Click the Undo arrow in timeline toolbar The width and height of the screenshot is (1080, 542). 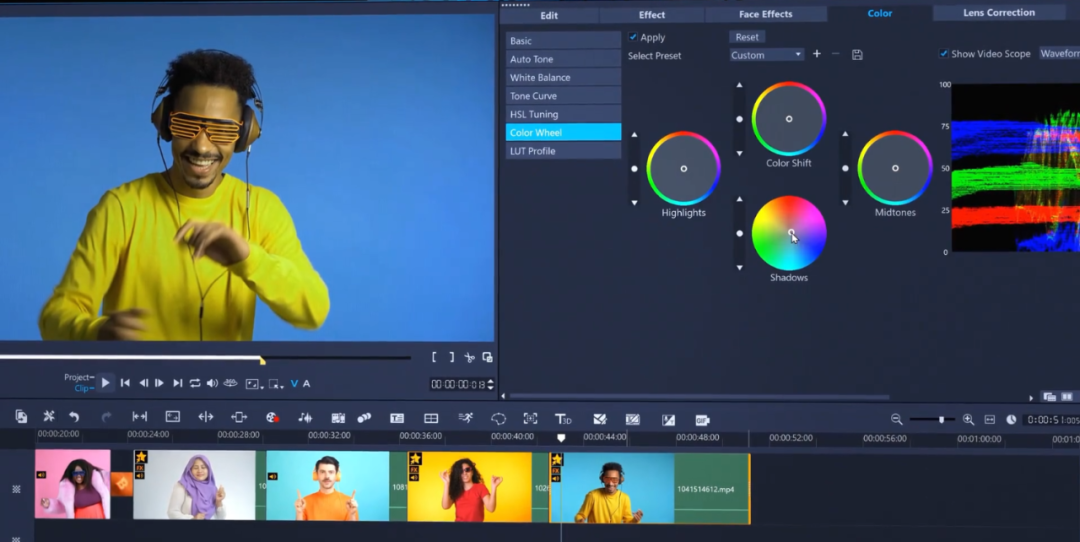tap(74, 417)
